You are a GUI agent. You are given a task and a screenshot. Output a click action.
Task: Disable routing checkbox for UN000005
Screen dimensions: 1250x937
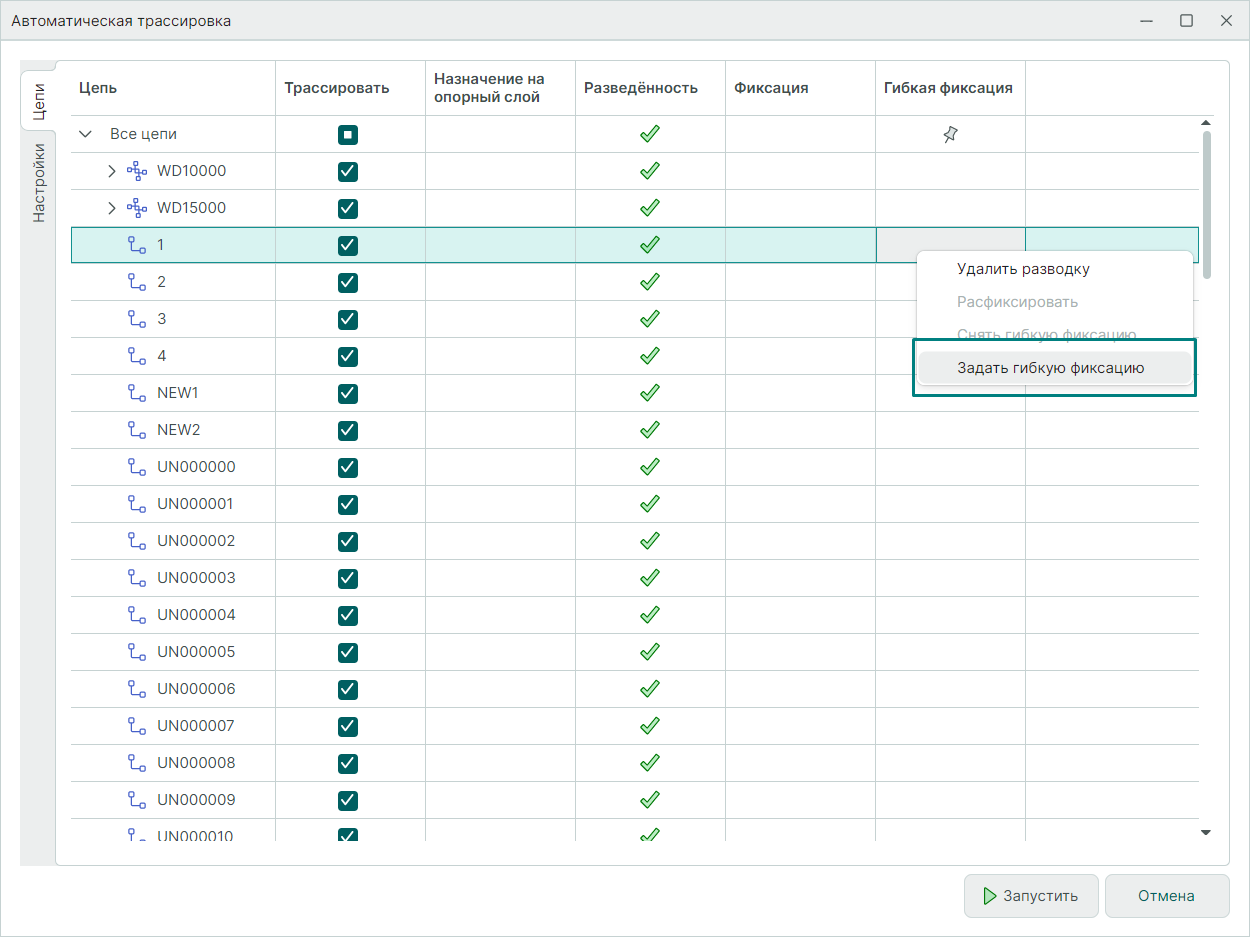348,652
